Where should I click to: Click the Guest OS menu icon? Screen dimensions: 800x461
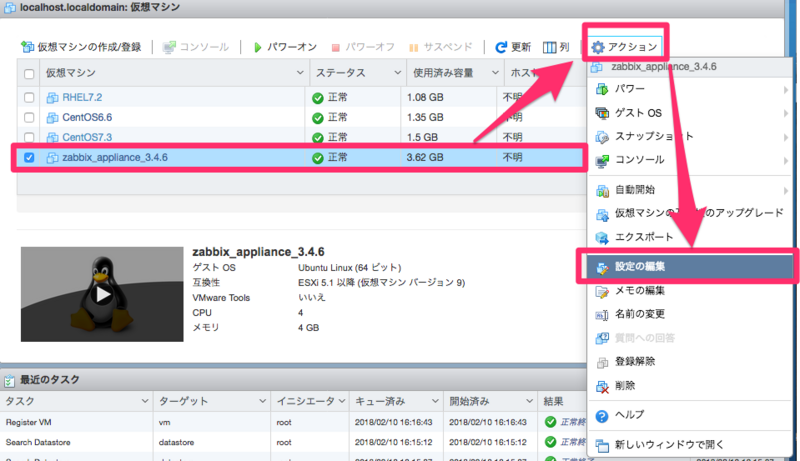(602, 113)
